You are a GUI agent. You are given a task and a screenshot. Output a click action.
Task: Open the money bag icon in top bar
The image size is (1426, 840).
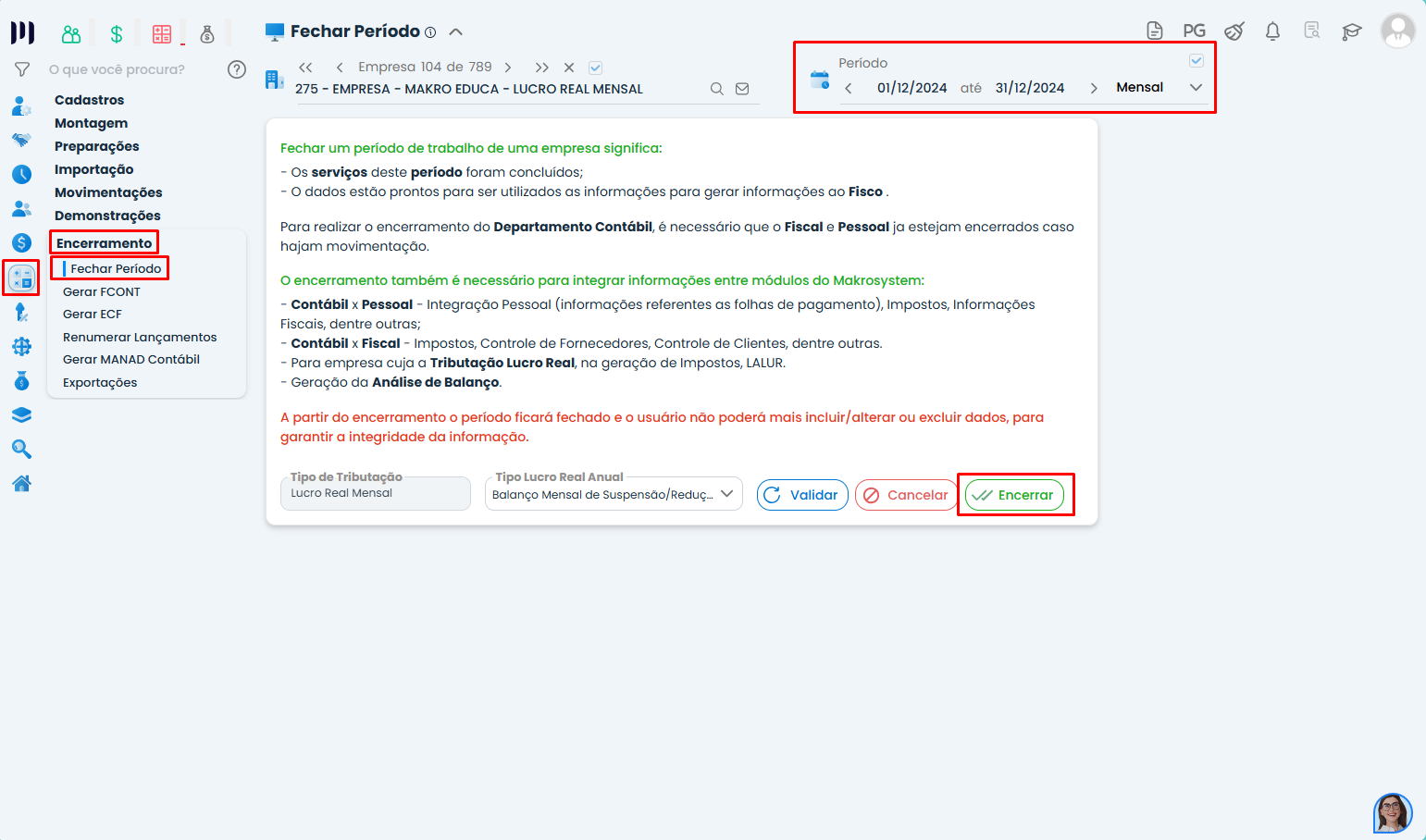coord(207,34)
